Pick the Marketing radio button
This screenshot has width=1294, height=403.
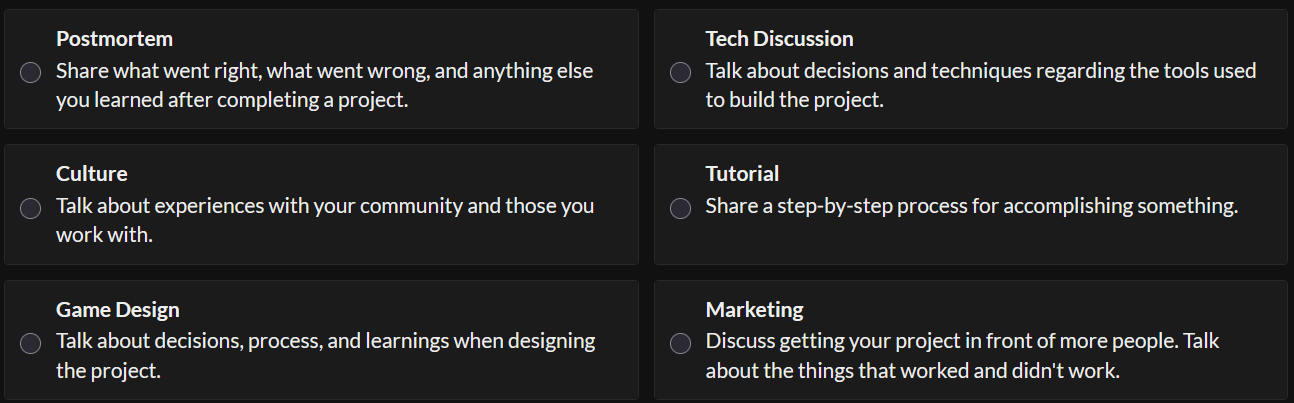(680, 343)
